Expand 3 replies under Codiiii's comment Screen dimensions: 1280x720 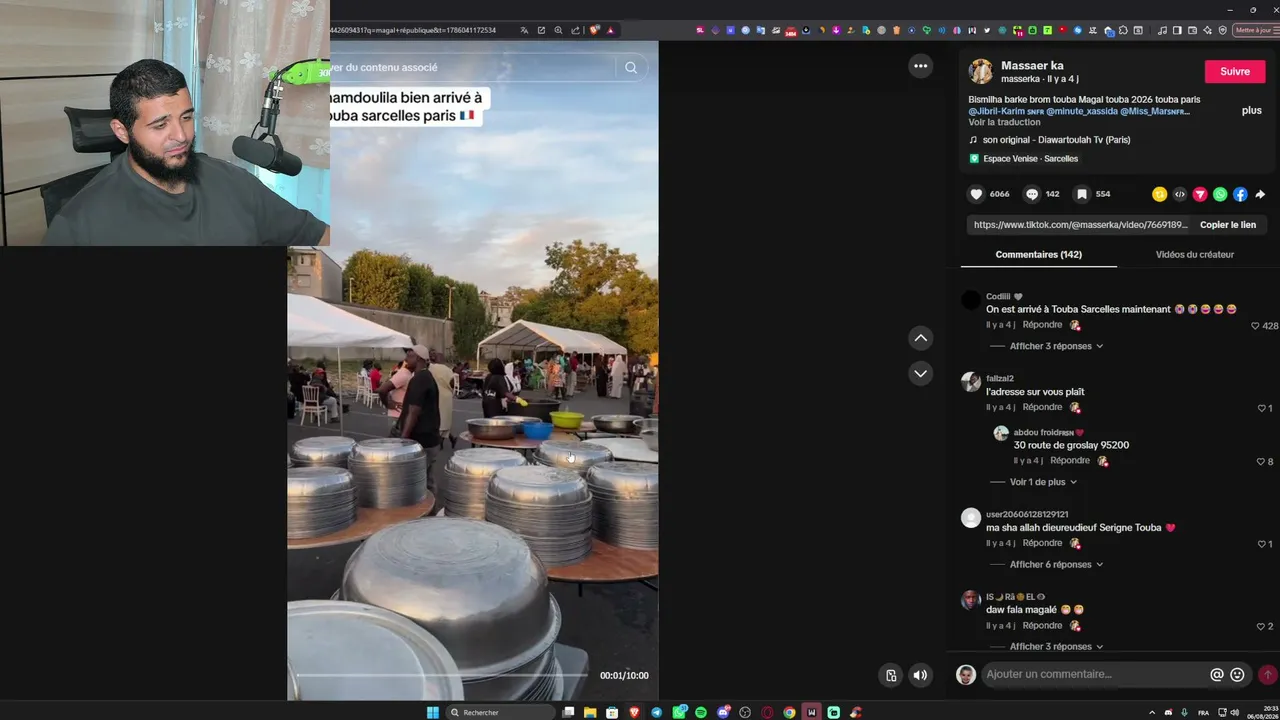[x=1056, y=346]
